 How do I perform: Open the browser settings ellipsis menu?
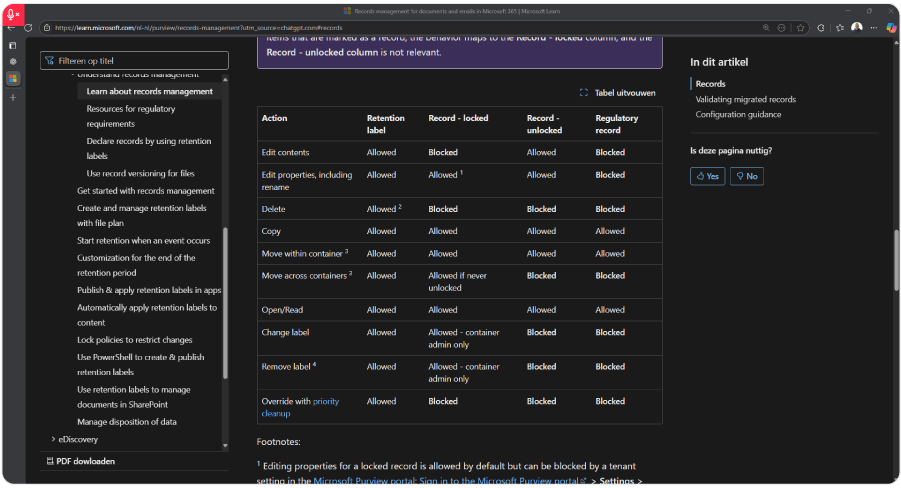point(873,28)
